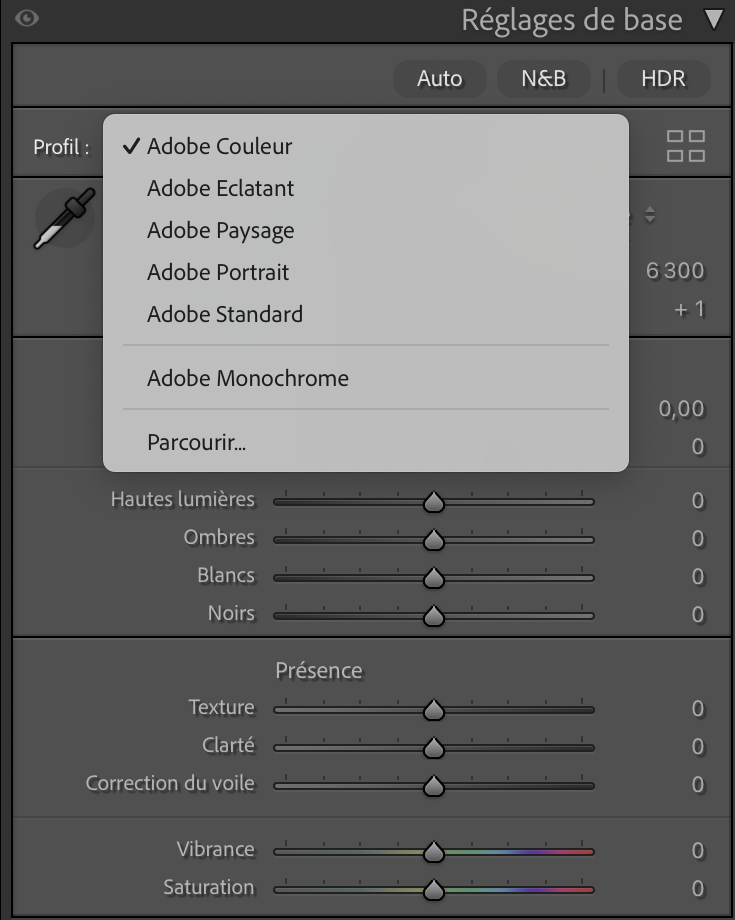Pick the Adobe Standard profile
This screenshot has width=735, height=920.
click(224, 314)
